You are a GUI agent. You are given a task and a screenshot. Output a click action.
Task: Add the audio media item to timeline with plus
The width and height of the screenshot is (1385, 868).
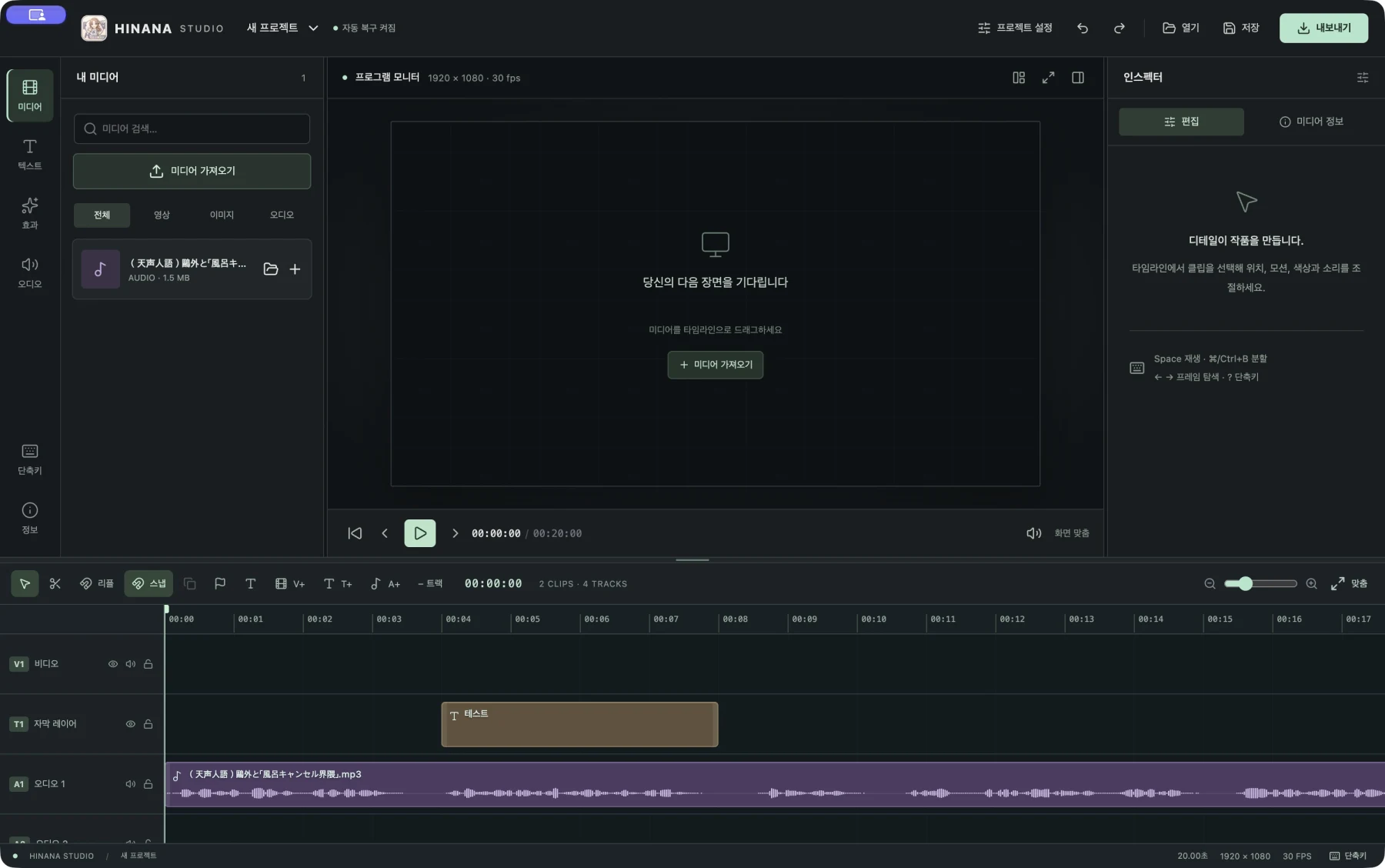[x=295, y=269]
